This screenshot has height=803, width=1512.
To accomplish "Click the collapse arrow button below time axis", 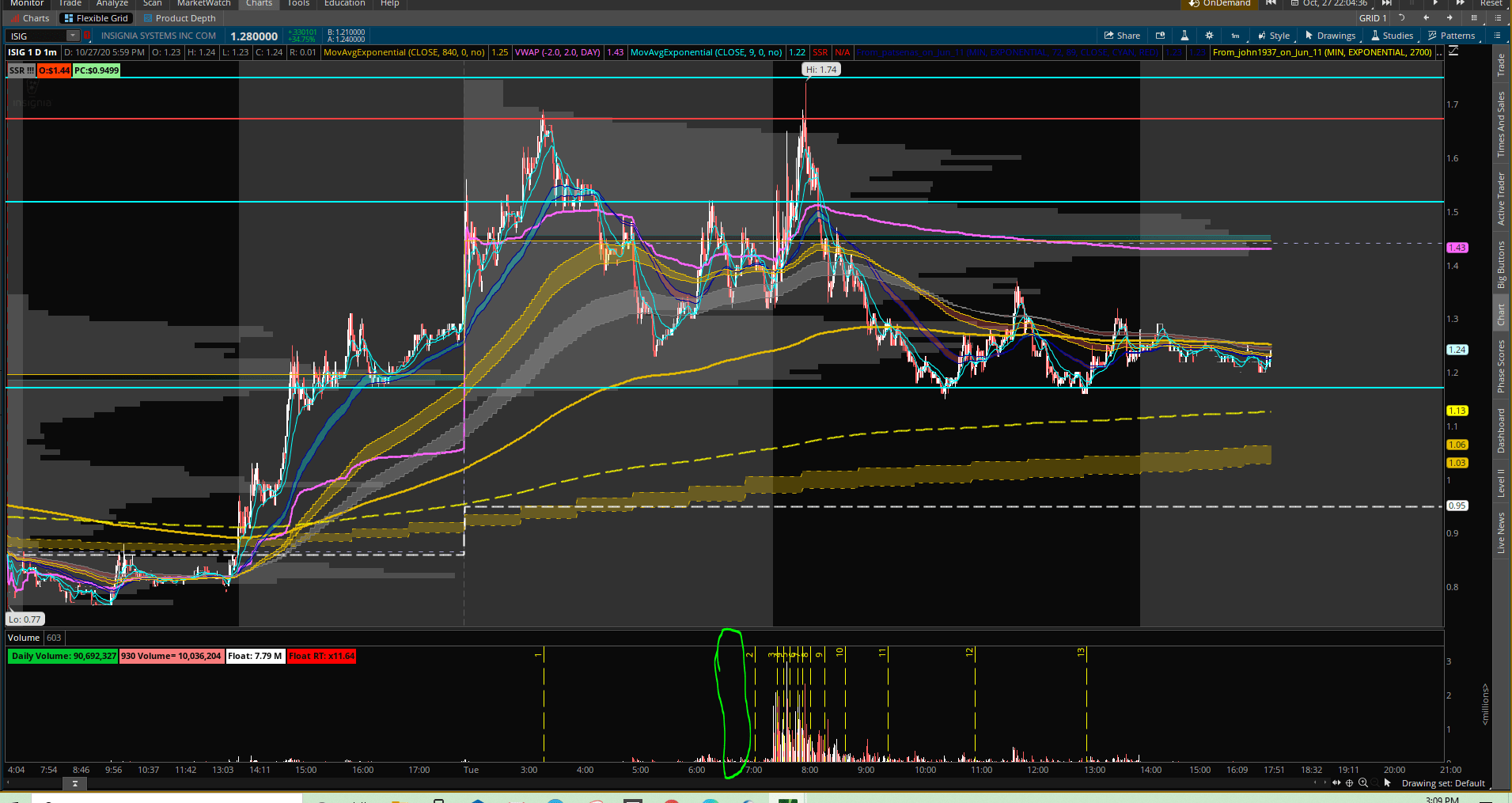I will tap(75, 783).
